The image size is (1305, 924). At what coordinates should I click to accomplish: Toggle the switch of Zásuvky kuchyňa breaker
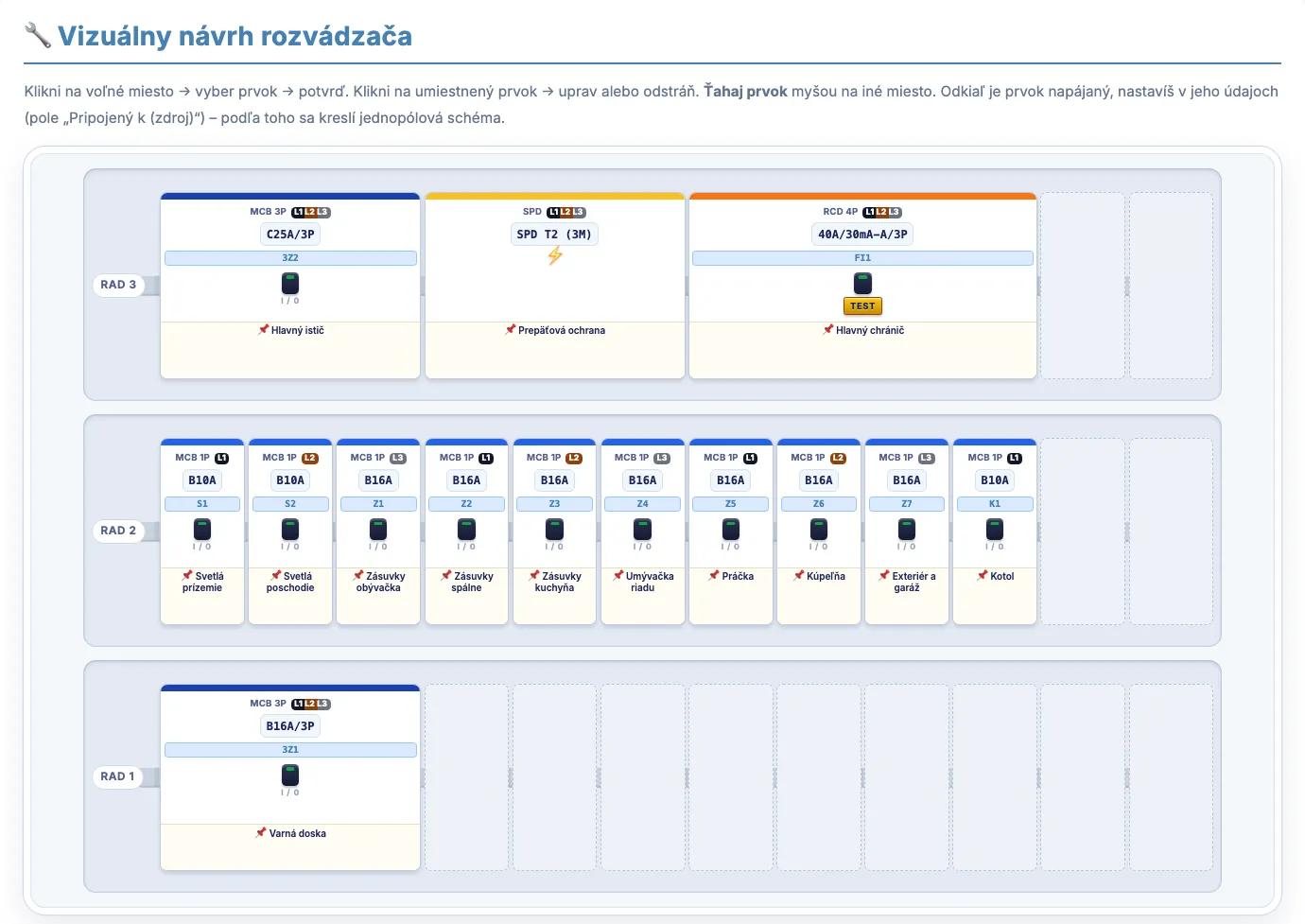click(x=554, y=529)
